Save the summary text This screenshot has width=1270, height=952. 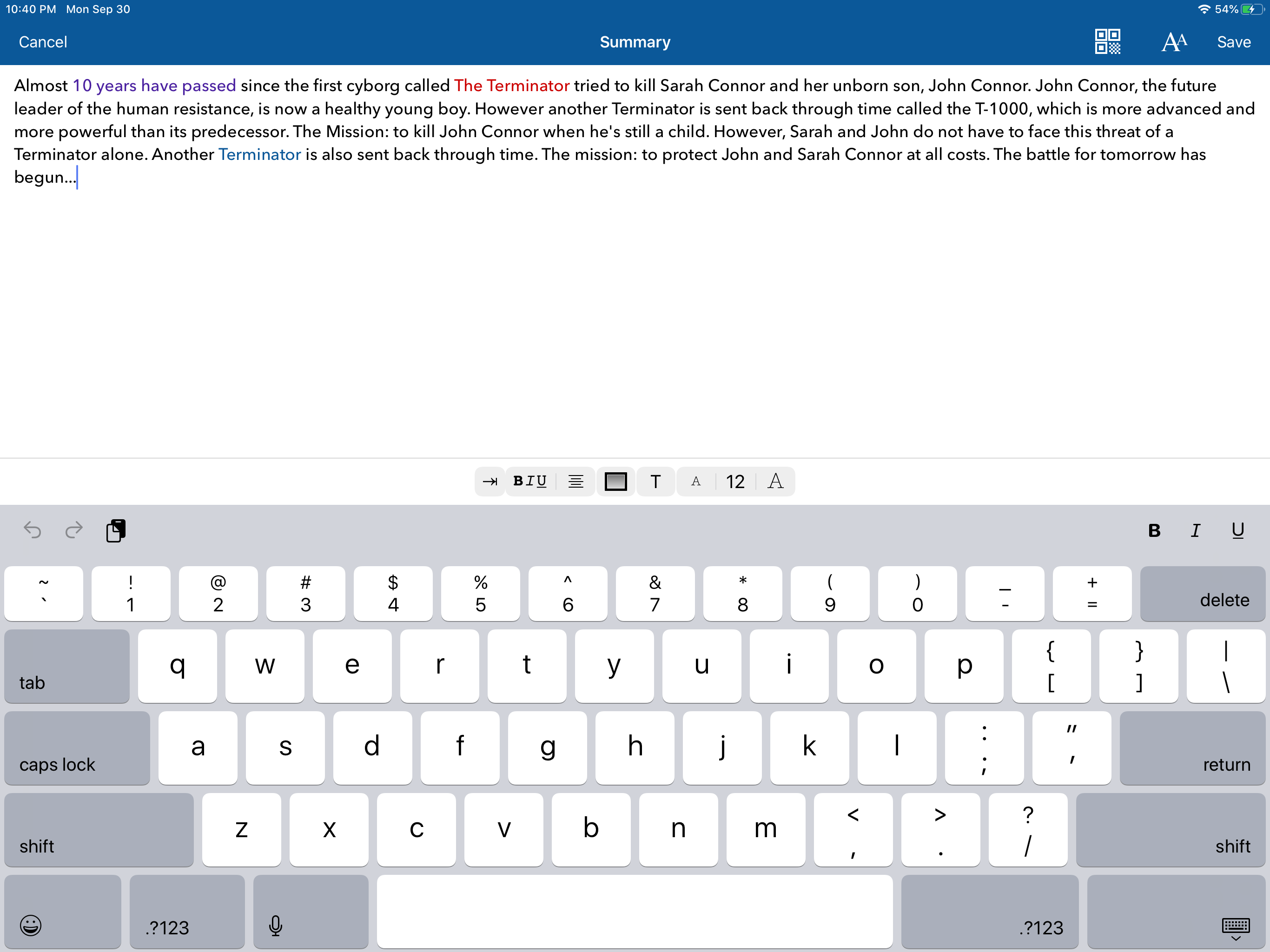pos(1233,42)
